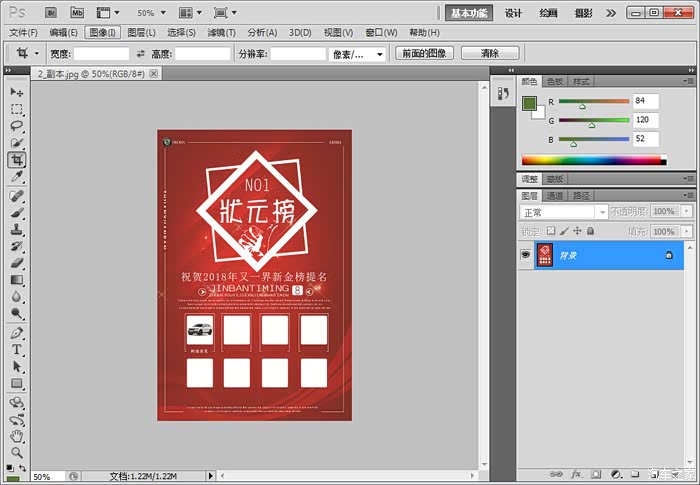Click the color spectrum ramp bar
This screenshot has height=485, width=700.
[x=593, y=160]
